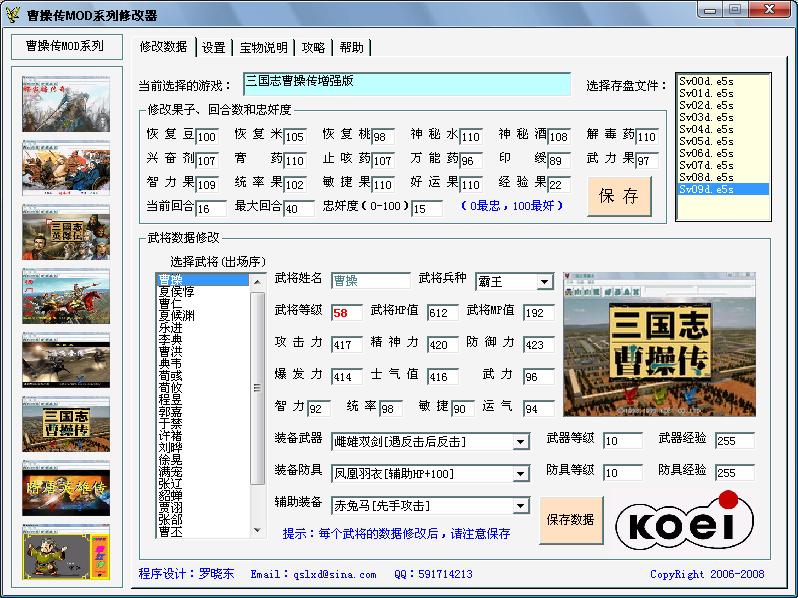Open the 宝物说明 tab
Viewport: 798px width, 598px height.
(263, 47)
